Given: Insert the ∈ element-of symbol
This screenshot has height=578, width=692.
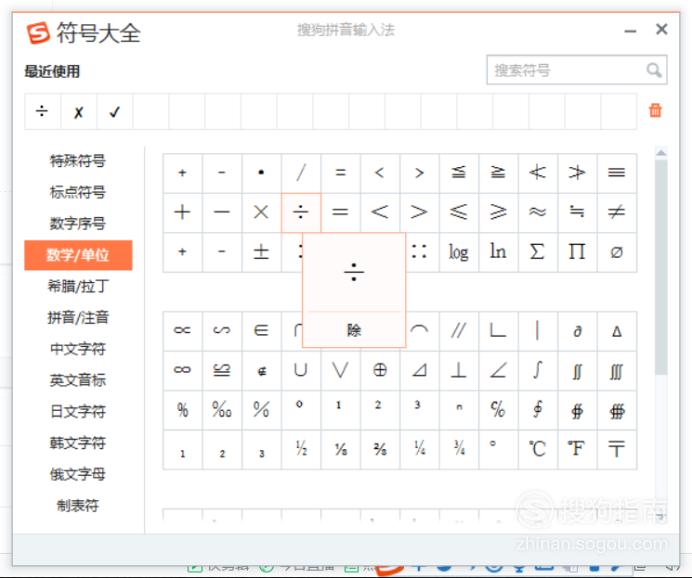Looking at the screenshot, I should pos(261,330).
